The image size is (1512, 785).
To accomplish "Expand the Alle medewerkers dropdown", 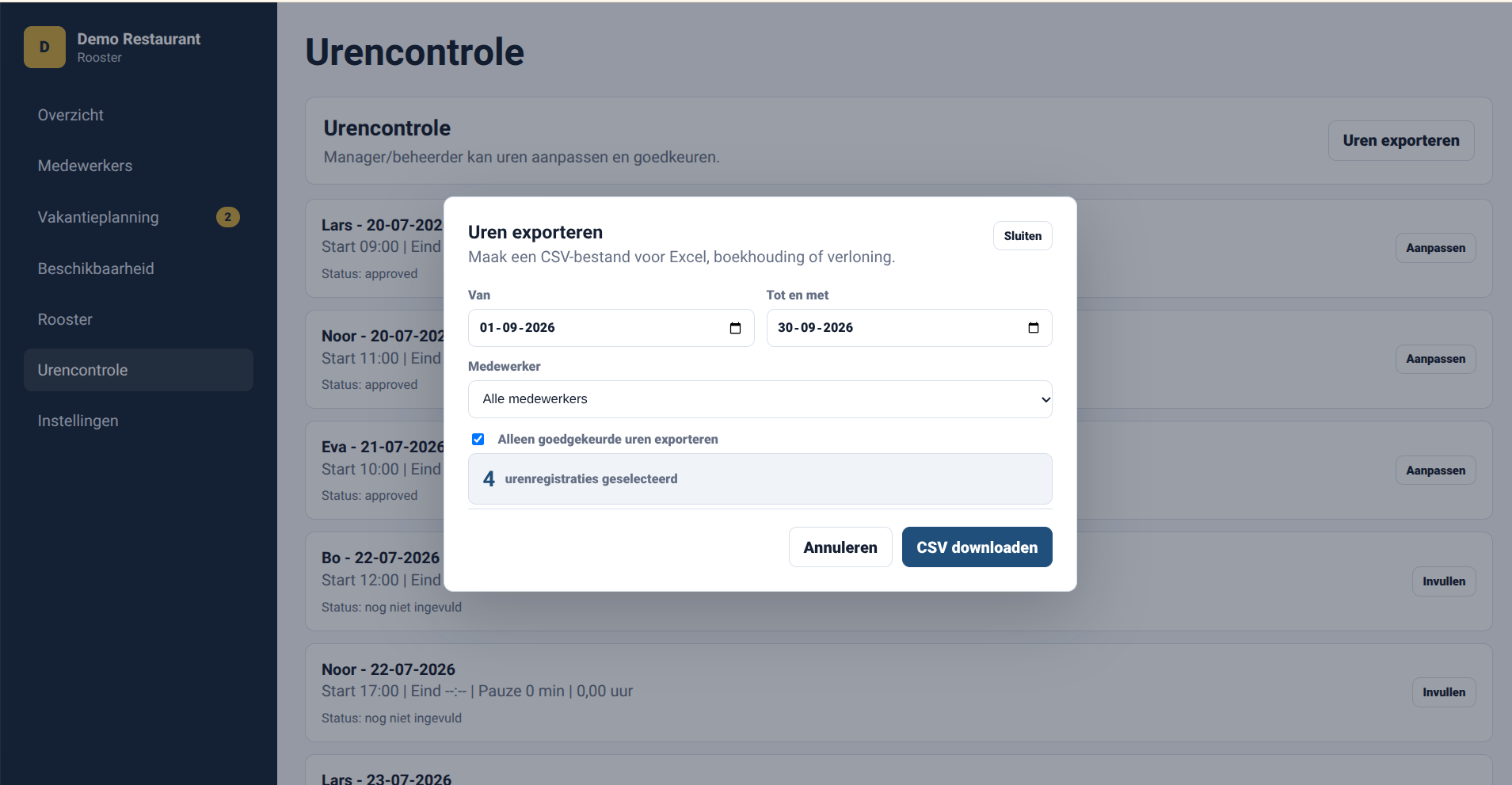I will tap(760, 399).
